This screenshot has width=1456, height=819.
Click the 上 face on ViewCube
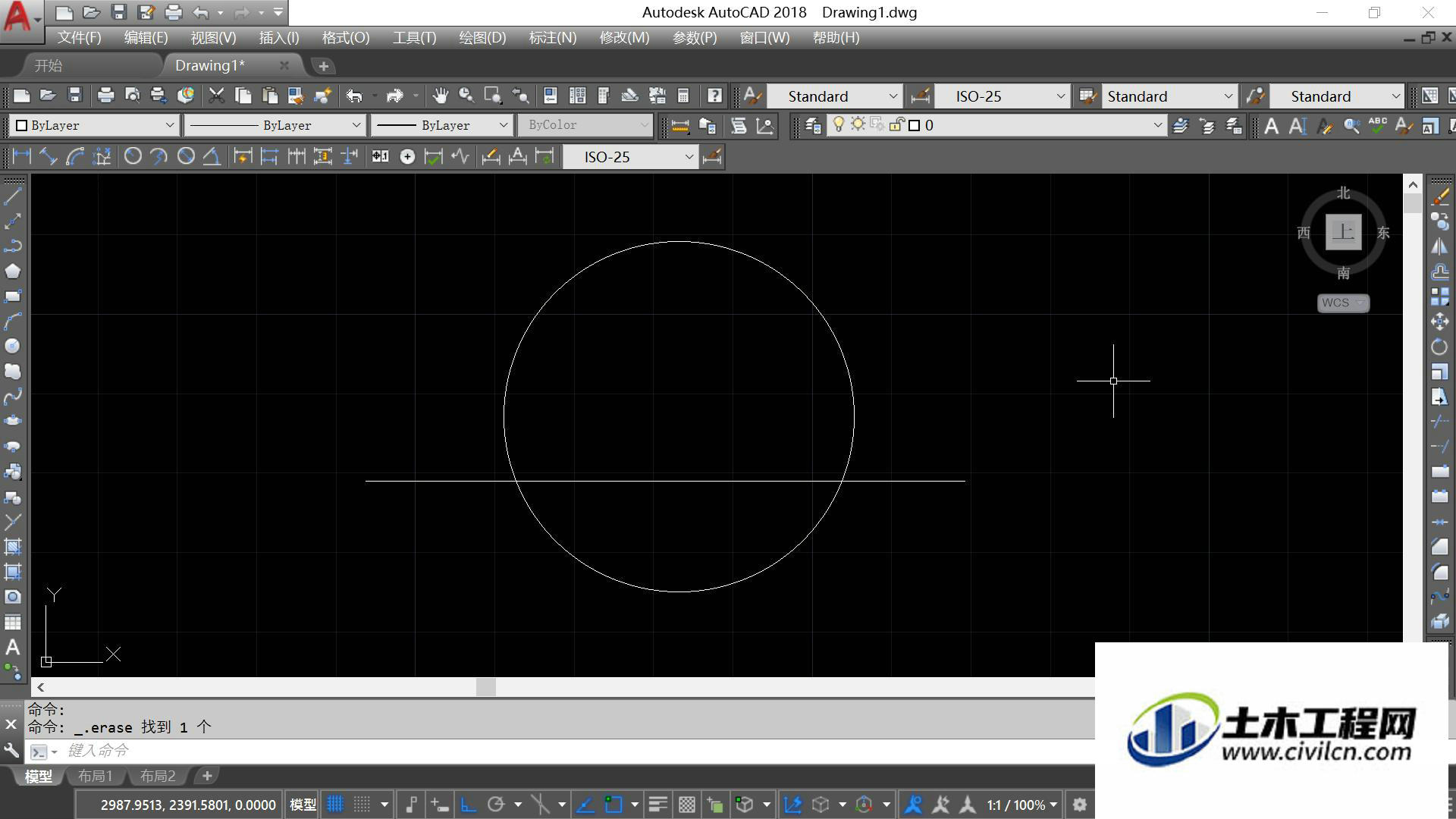(1343, 231)
